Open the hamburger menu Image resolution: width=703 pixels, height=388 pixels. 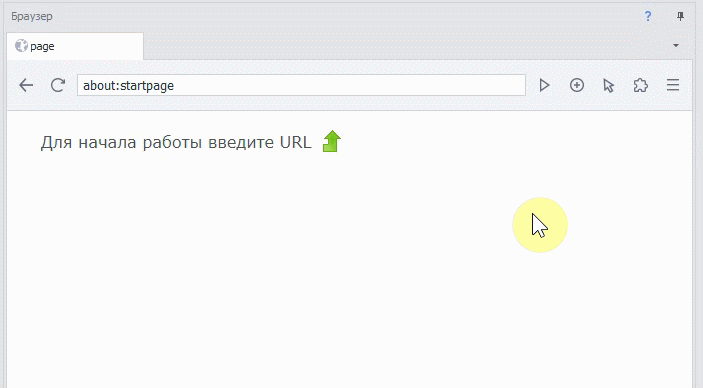(673, 85)
